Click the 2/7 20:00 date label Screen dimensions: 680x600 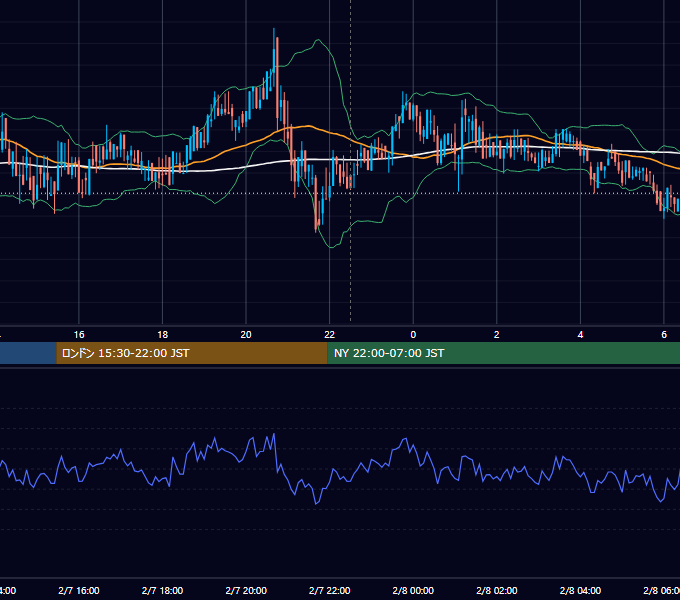pyautogui.click(x=246, y=591)
